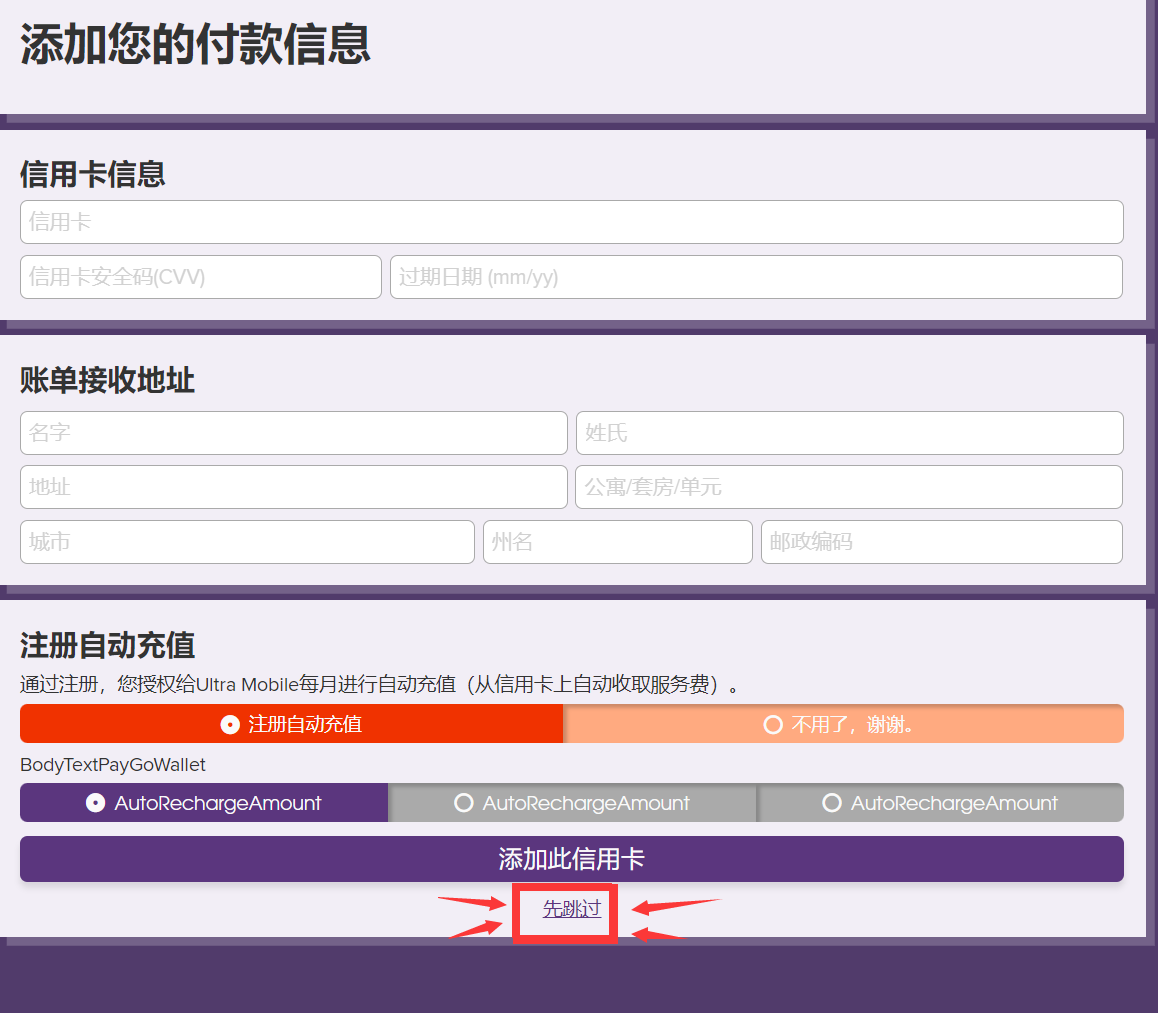Click the 姓氏 last name field
The image size is (1158, 1013).
(849, 433)
